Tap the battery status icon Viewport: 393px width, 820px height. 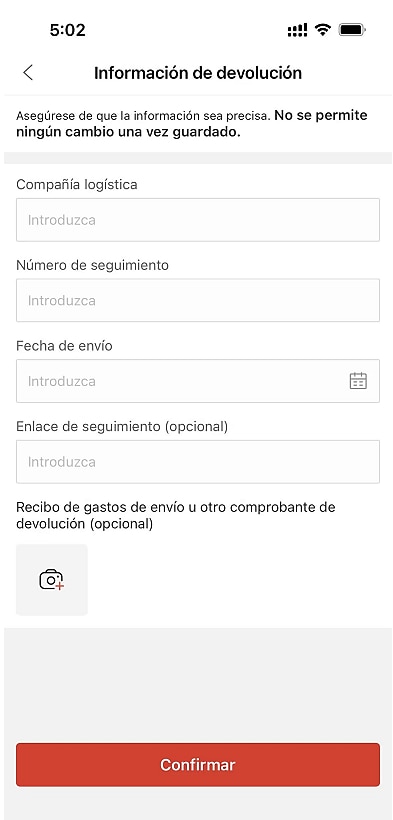[352, 30]
